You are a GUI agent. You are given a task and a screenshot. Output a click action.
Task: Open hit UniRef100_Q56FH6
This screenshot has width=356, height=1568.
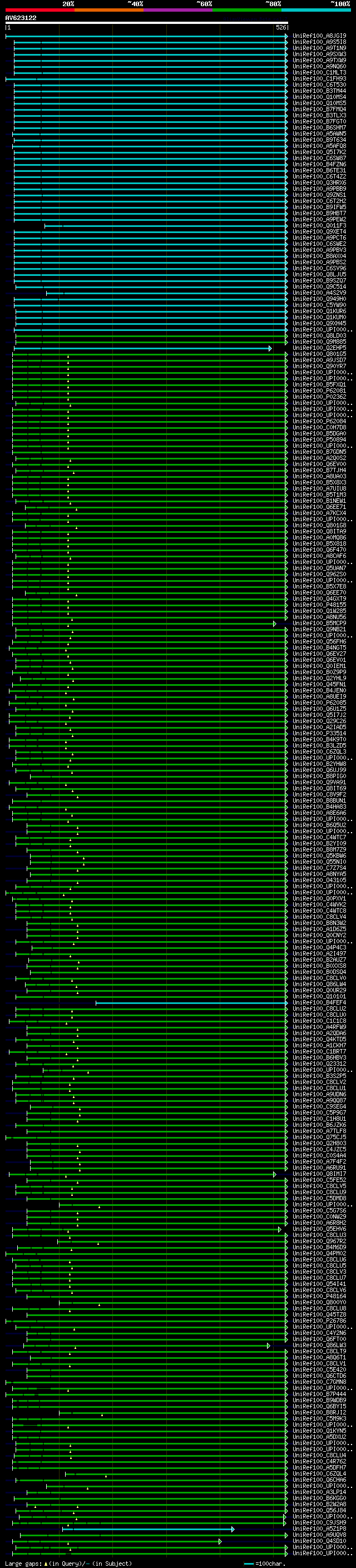[x=319, y=641]
